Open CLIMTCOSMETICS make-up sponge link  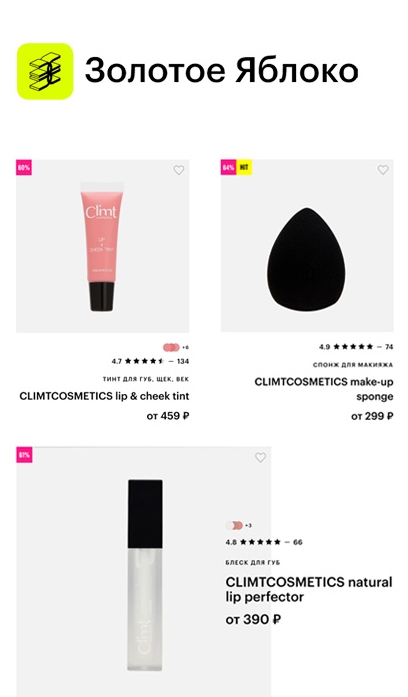point(324,389)
